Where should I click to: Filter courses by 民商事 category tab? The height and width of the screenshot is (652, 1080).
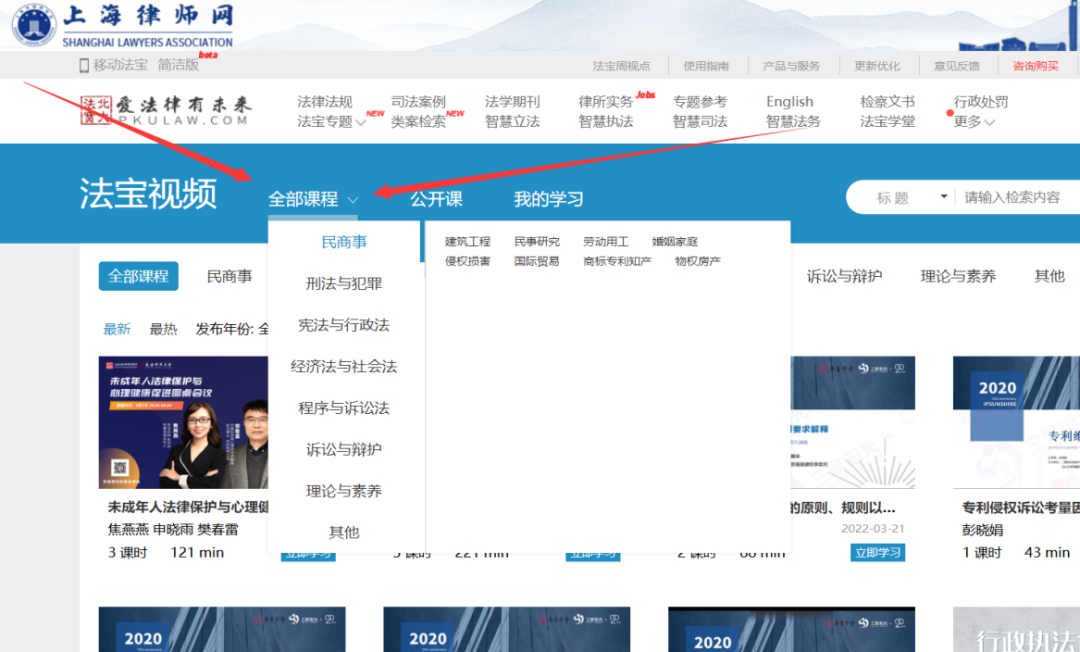point(229,276)
